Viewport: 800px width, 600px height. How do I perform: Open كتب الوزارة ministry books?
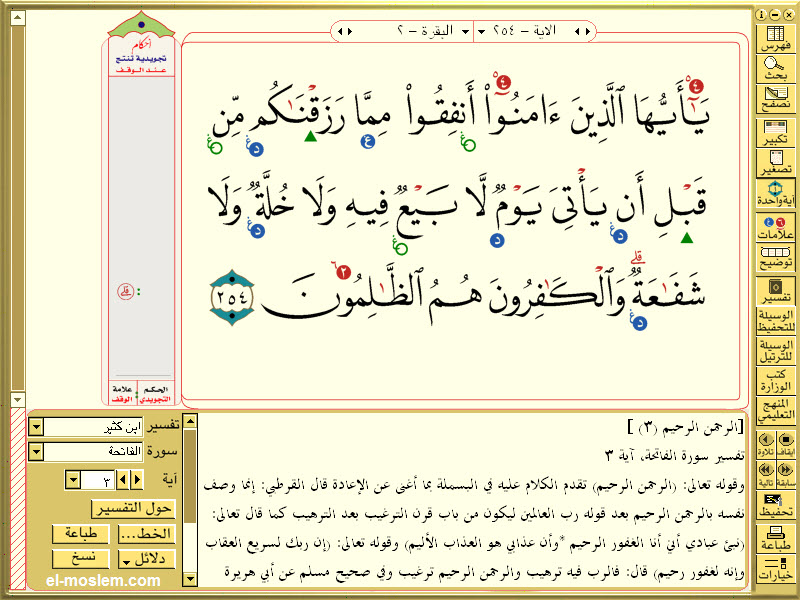pos(775,381)
